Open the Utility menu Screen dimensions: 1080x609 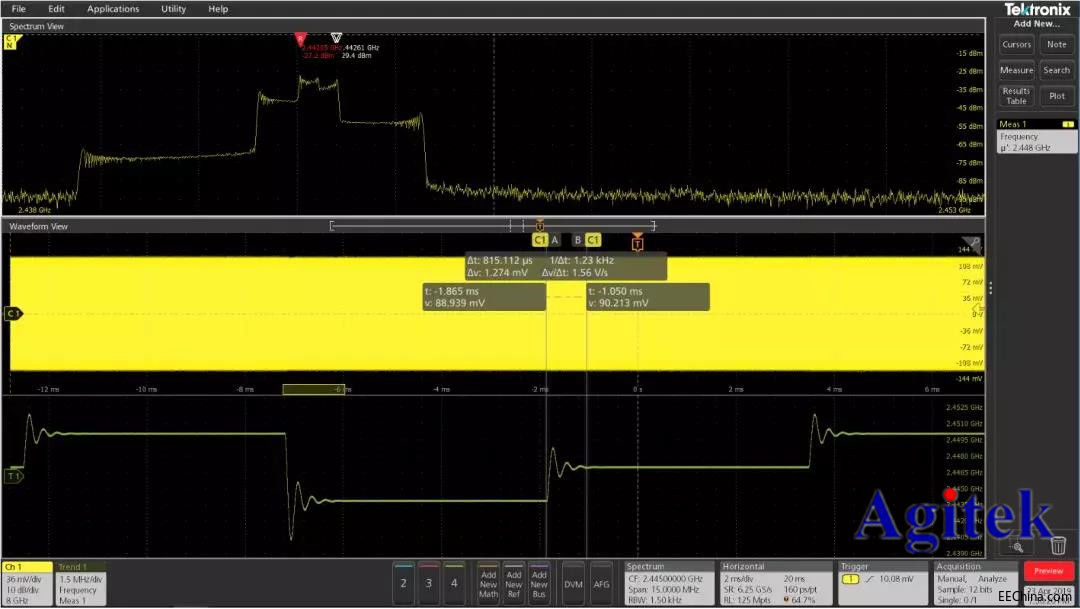click(x=174, y=9)
